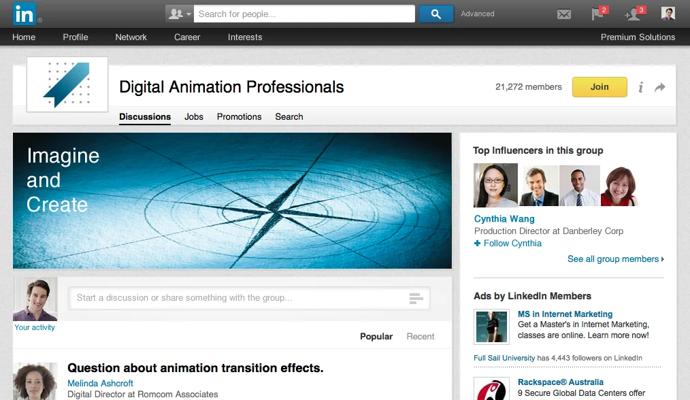This screenshot has width=690, height=400.
Task: Click the 21,272 members count
Action: pyautogui.click(x=529, y=87)
